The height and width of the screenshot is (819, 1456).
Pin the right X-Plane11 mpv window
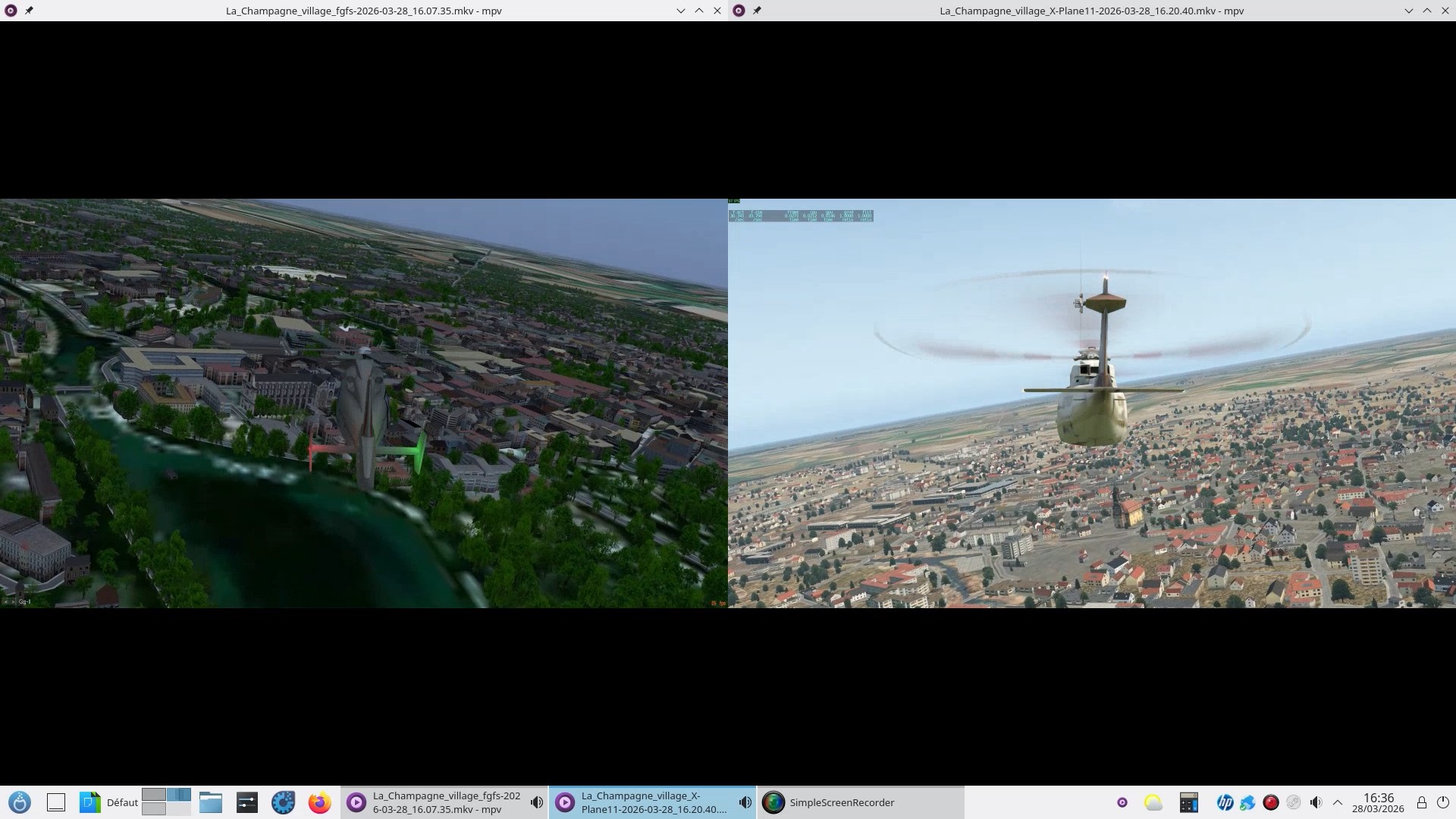757,11
